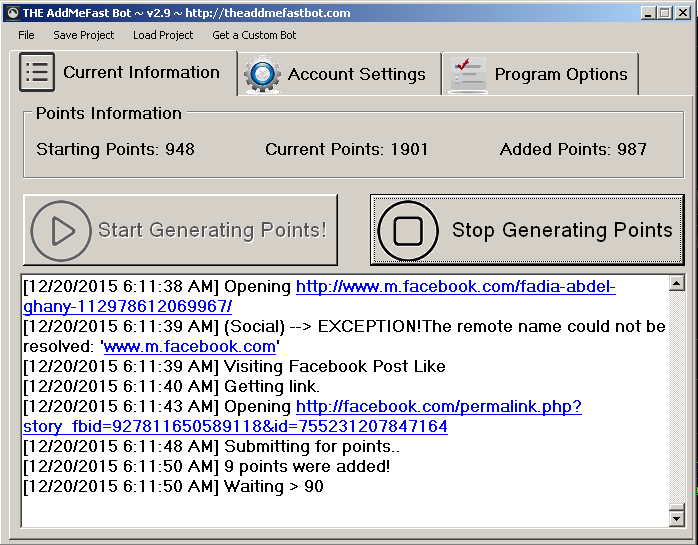Click the app icon in the title bar
This screenshot has height=545, width=698.
[x=12, y=13]
